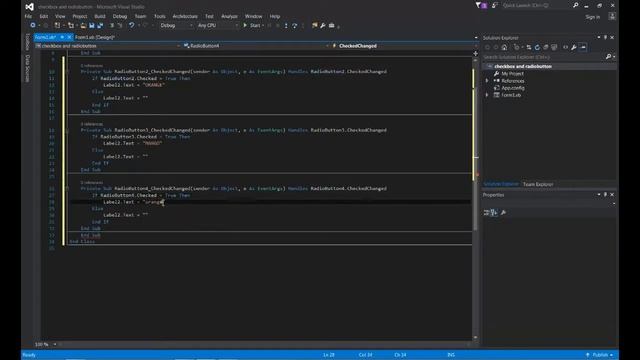Viewport: 640px width, 360px height.
Task: Click the Step Into debug icon
Action: (286, 26)
